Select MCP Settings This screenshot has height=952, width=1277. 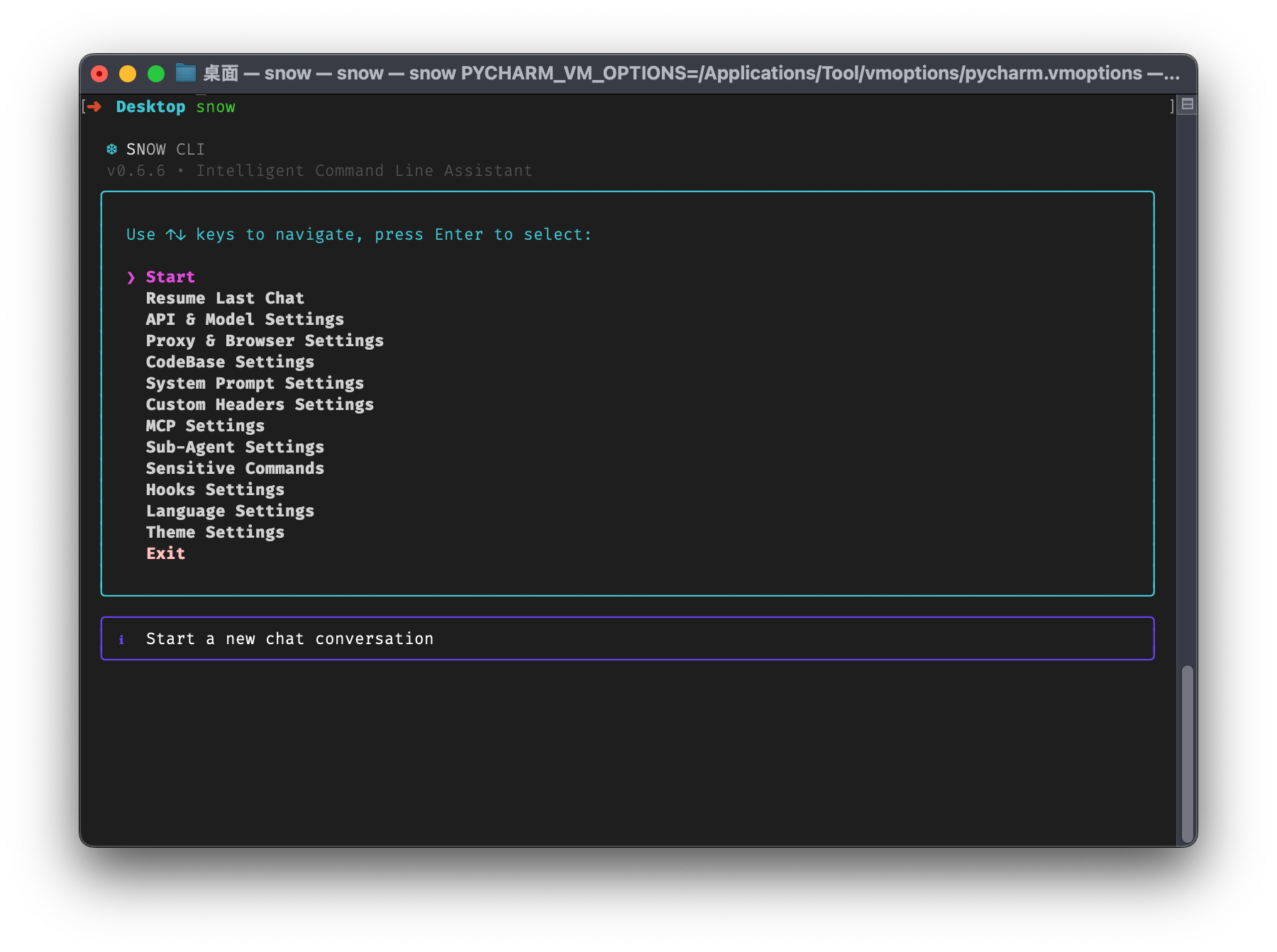(205, 426)
